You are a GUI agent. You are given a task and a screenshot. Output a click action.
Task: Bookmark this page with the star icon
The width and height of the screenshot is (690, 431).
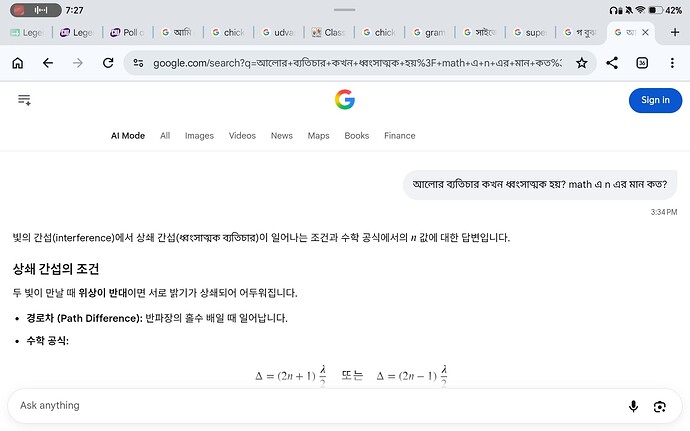point(582,63)
